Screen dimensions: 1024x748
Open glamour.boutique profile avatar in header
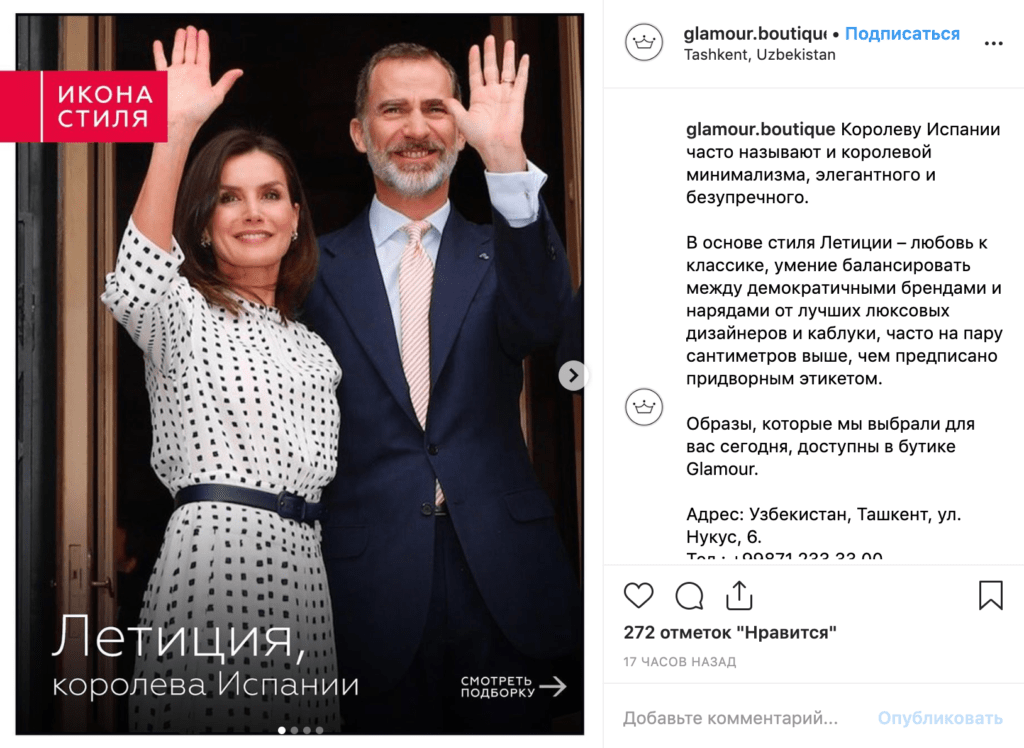tap(644, 42)
